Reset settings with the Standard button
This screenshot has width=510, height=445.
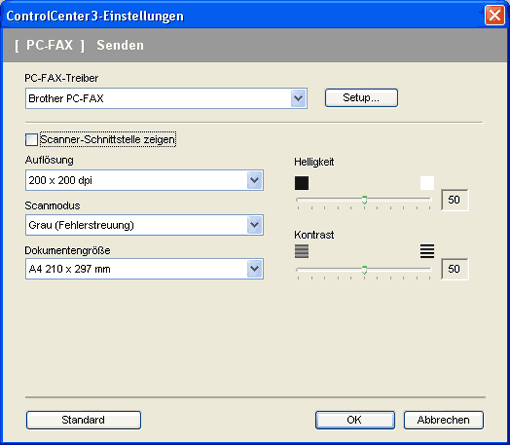pos(83,420)
